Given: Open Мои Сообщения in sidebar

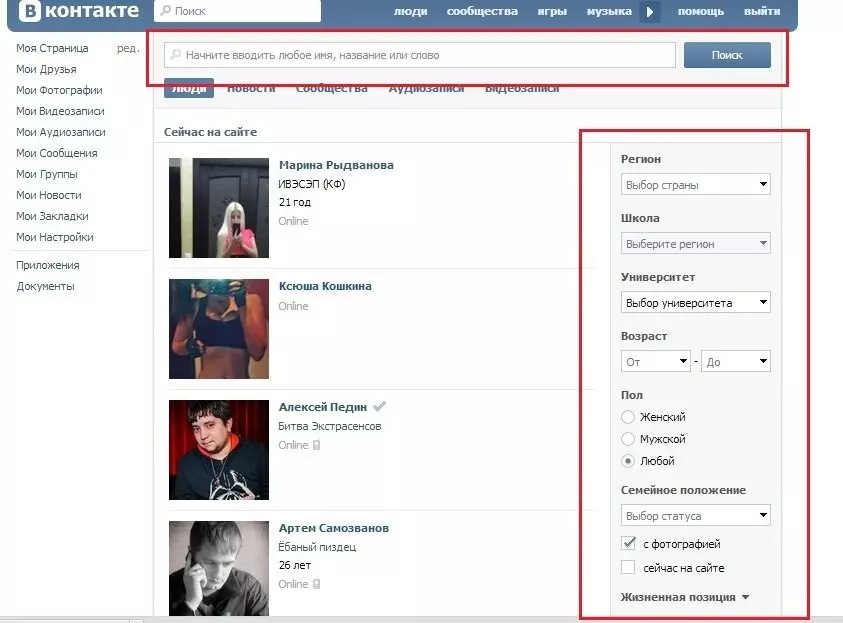Looking at the screenshot, I should pos(56,153).
